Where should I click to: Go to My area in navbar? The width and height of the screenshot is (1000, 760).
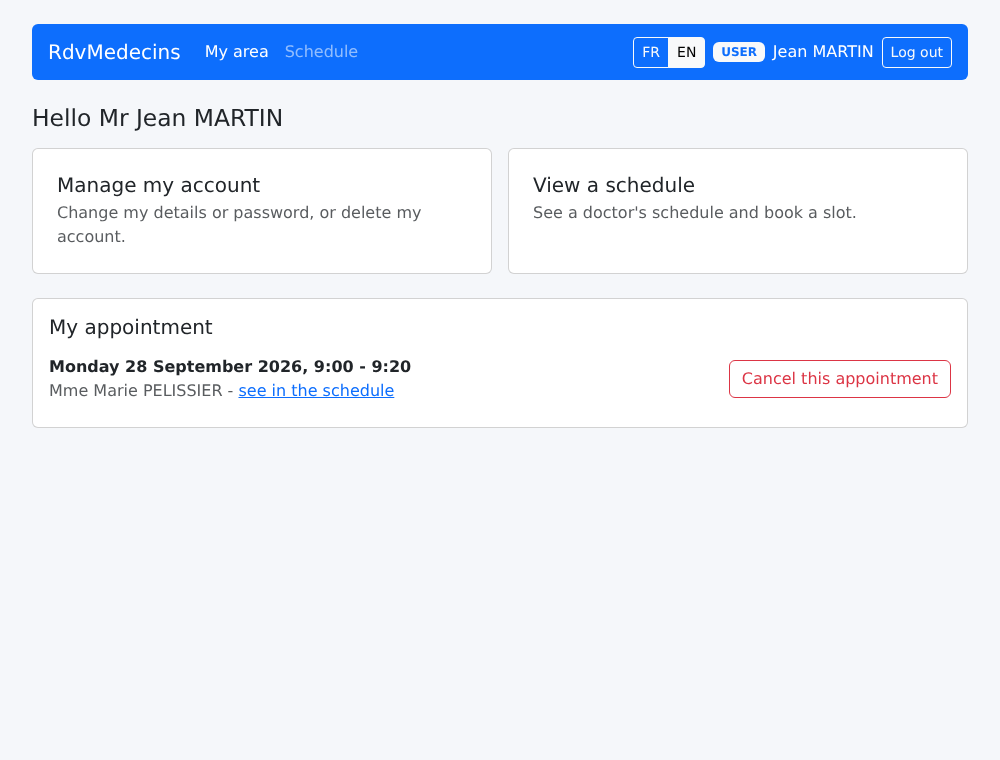237,52
